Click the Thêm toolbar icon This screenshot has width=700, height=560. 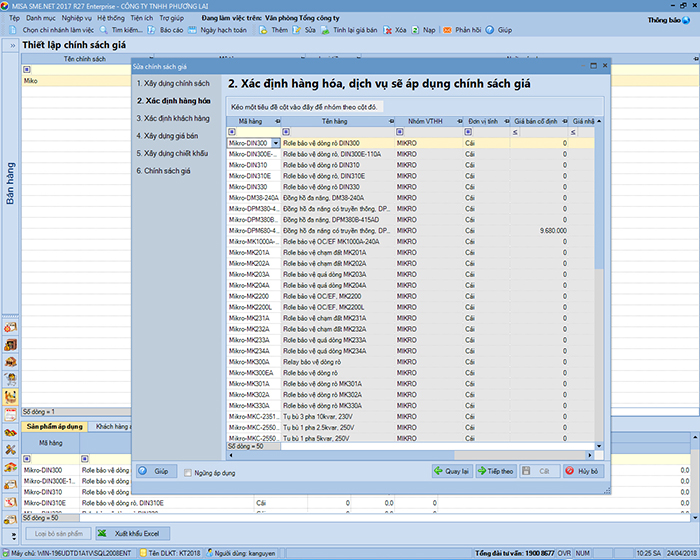click(263, 30)
